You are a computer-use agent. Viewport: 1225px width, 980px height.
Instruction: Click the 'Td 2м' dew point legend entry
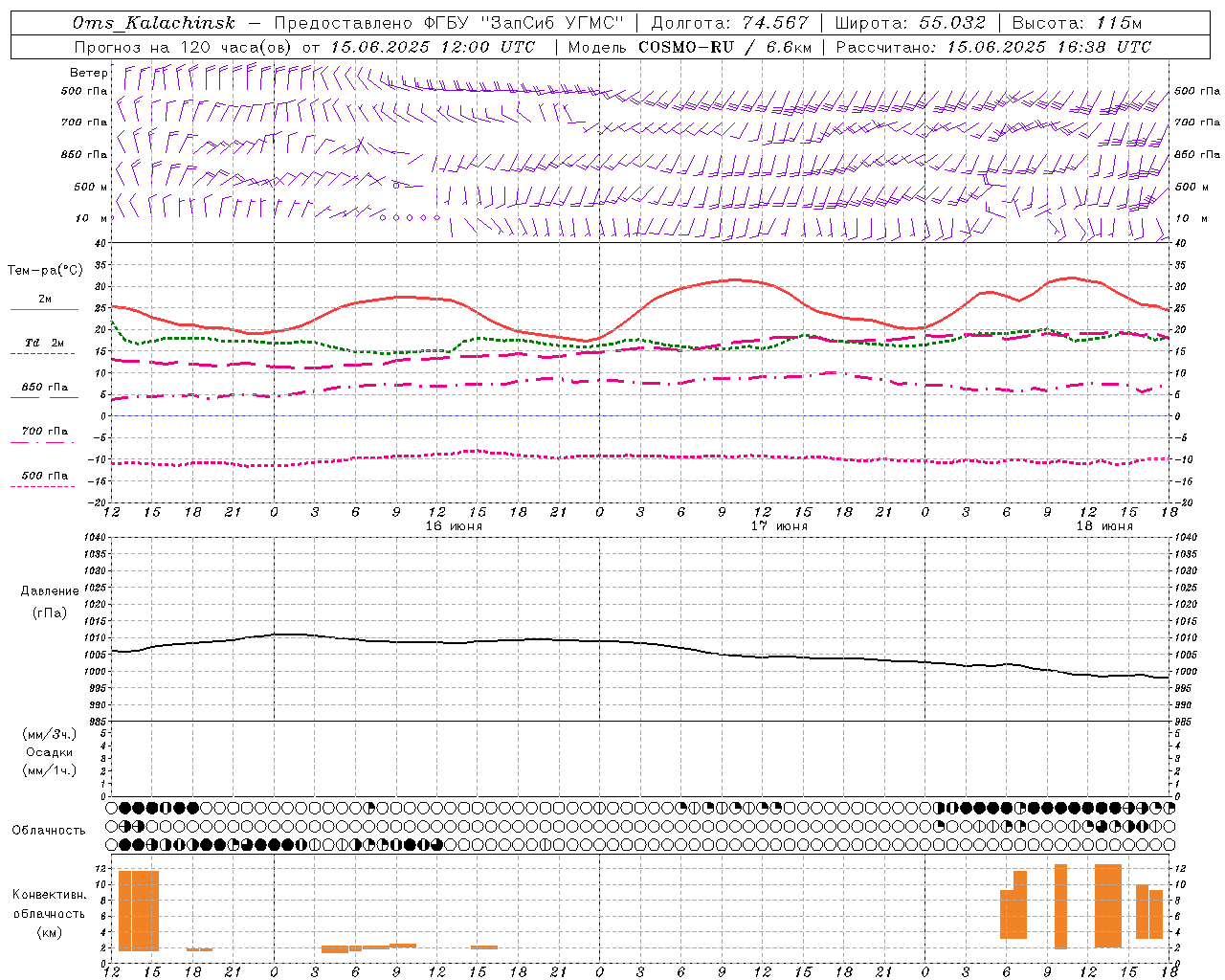point(44,343)
